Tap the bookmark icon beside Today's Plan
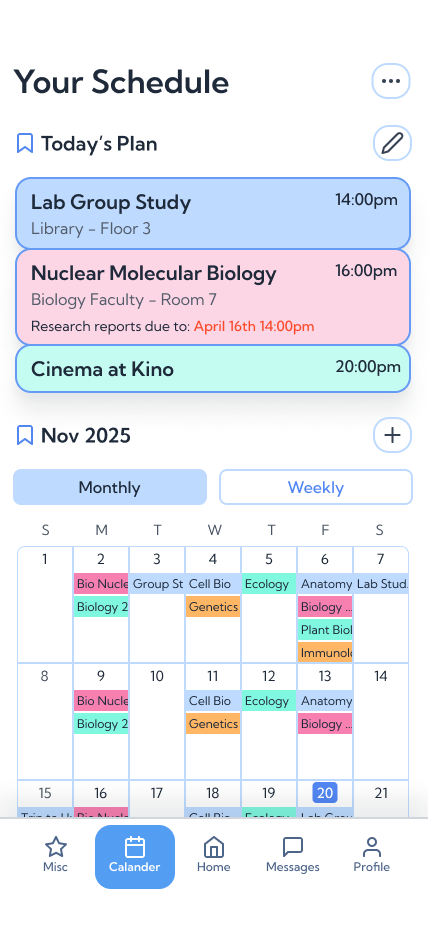 tap(25, 144)
